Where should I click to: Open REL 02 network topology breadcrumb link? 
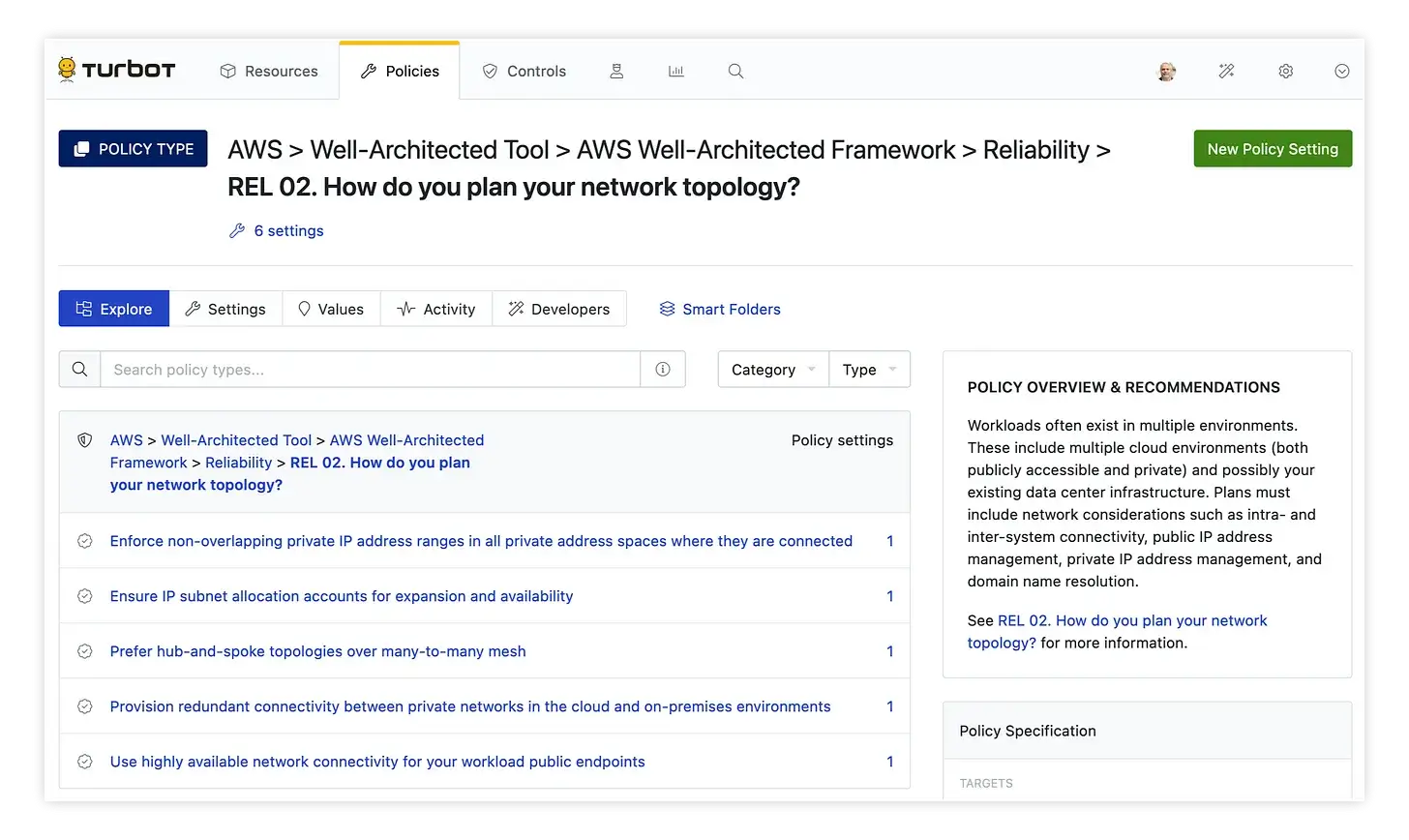pos(290,473)
